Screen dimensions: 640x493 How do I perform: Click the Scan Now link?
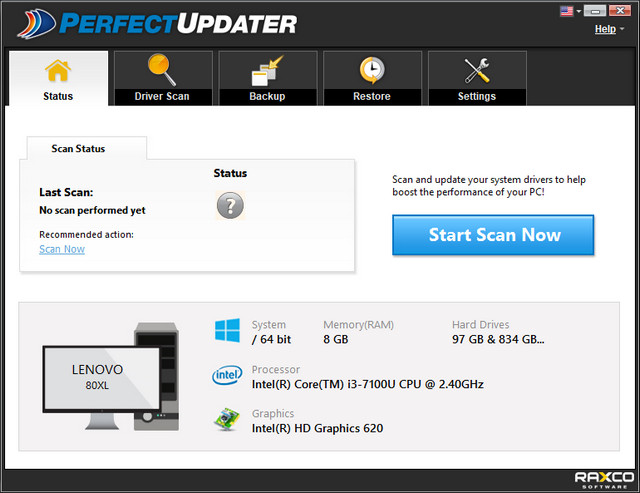coord(62,249)
